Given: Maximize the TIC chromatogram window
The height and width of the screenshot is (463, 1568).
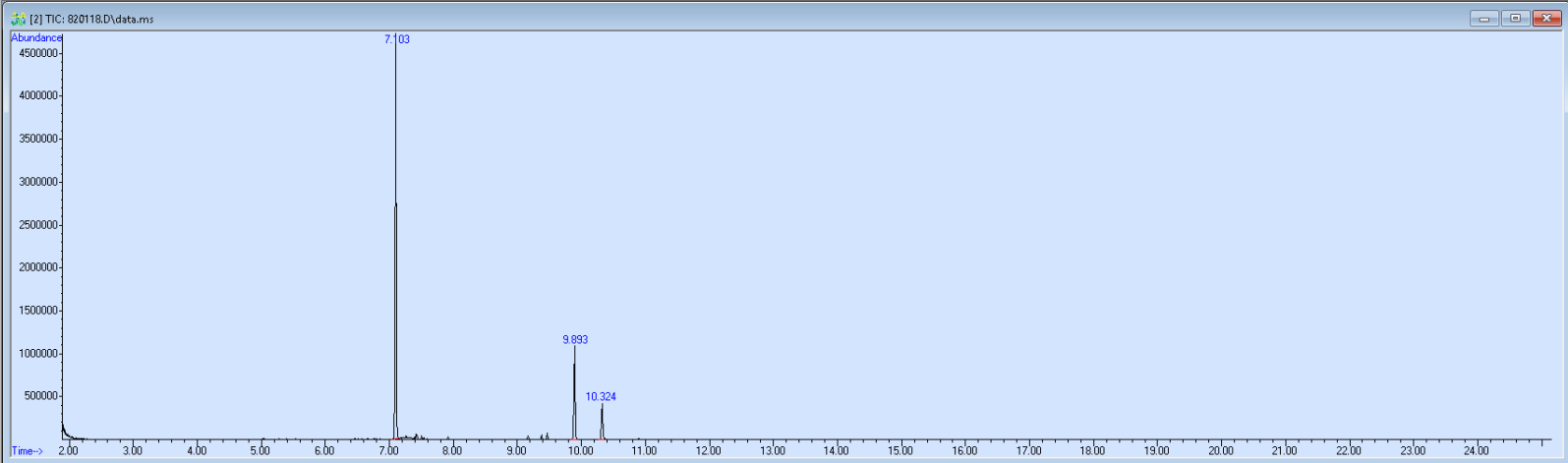Looking at the screenshot, I should click(x=1515, y=19).
